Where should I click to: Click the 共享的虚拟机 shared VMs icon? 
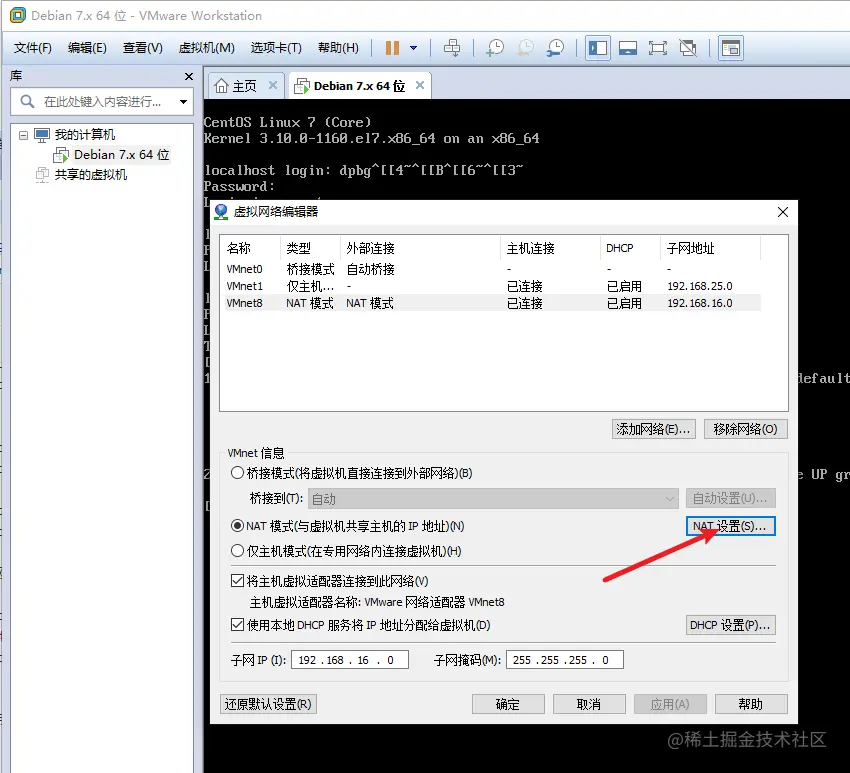(42, 175)
